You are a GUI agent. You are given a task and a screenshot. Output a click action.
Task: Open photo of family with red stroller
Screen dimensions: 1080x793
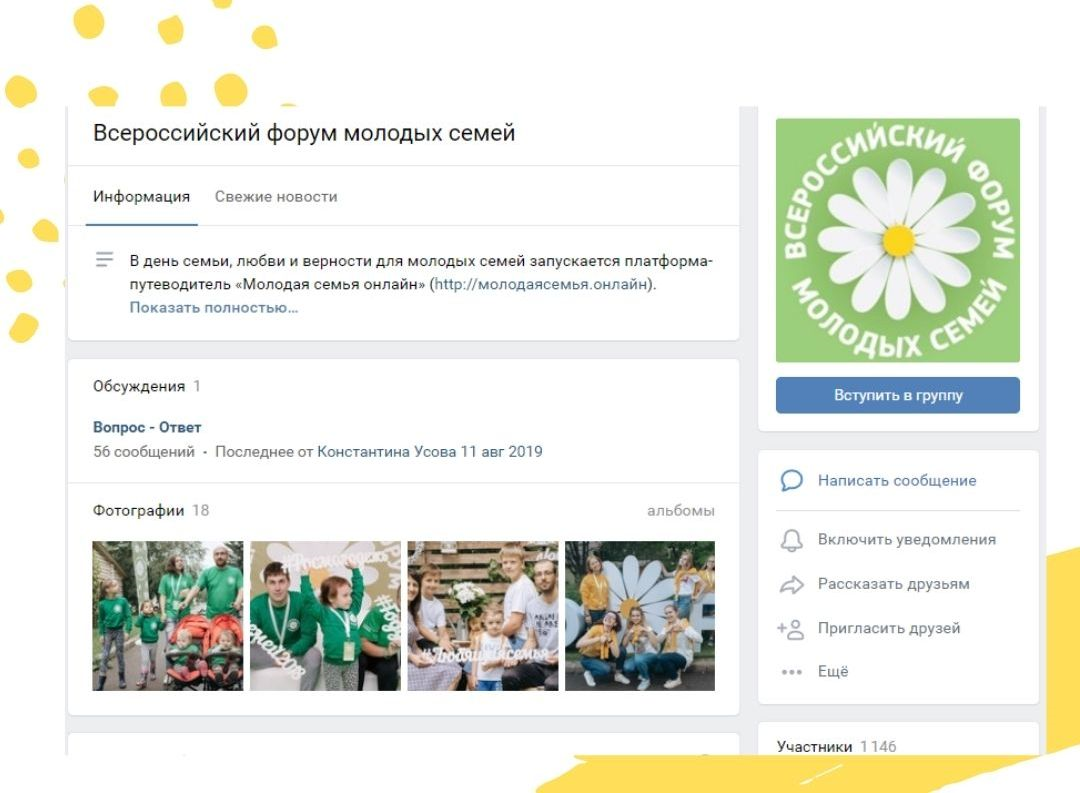[168, 616]
